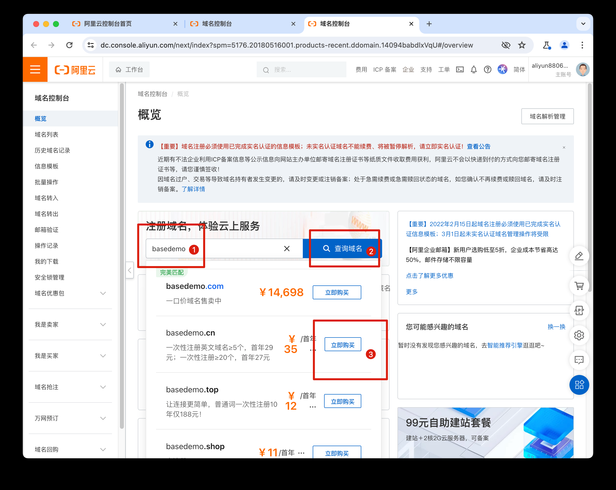Viewport: 616px width, 490px height.
Task: Bookmark this page with the star
Action: 522,45
